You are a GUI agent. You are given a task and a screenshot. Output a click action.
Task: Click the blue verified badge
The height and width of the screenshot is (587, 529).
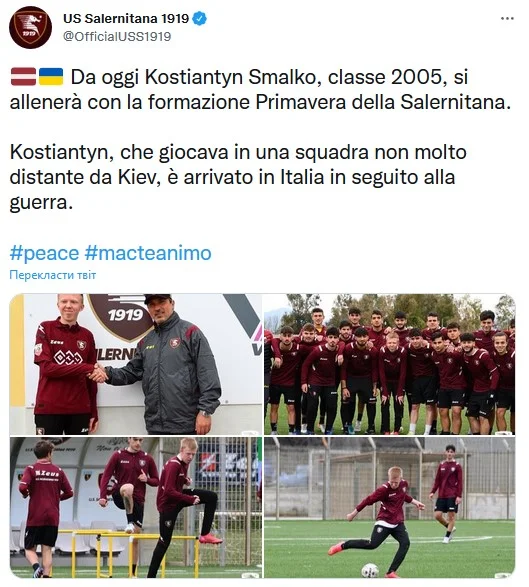pos(200,18)
